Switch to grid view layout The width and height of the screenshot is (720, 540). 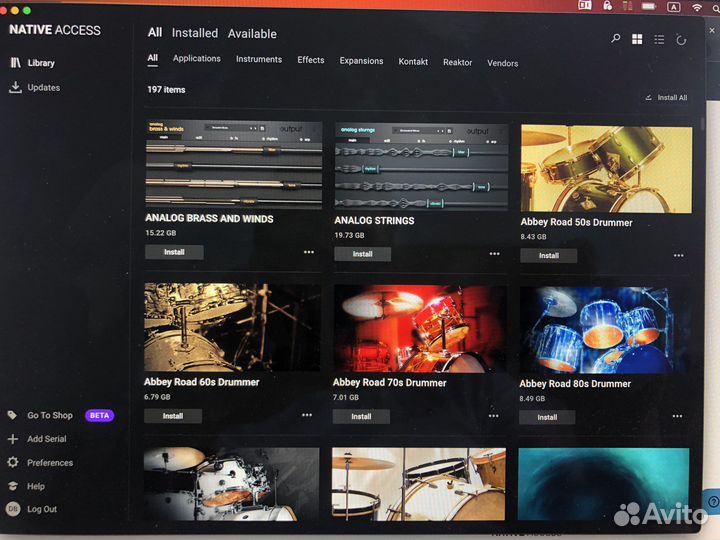[x=637, y=39]
